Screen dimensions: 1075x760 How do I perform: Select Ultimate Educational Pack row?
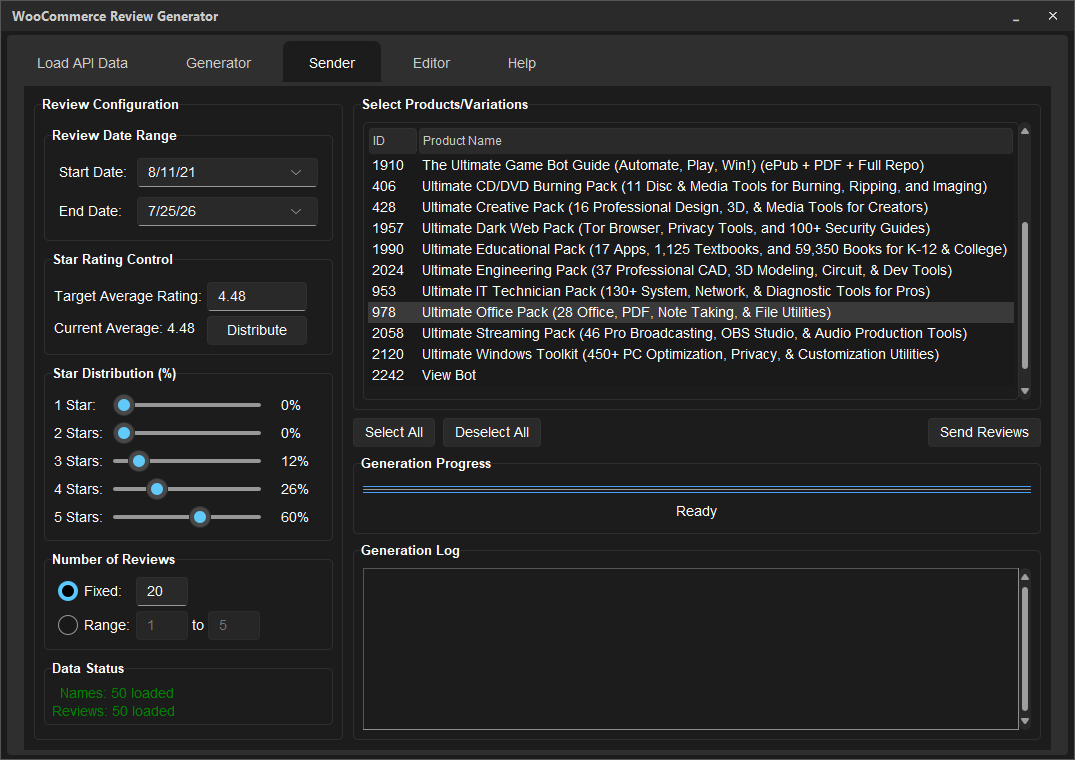pyautogui.click(x=691, y=249)
